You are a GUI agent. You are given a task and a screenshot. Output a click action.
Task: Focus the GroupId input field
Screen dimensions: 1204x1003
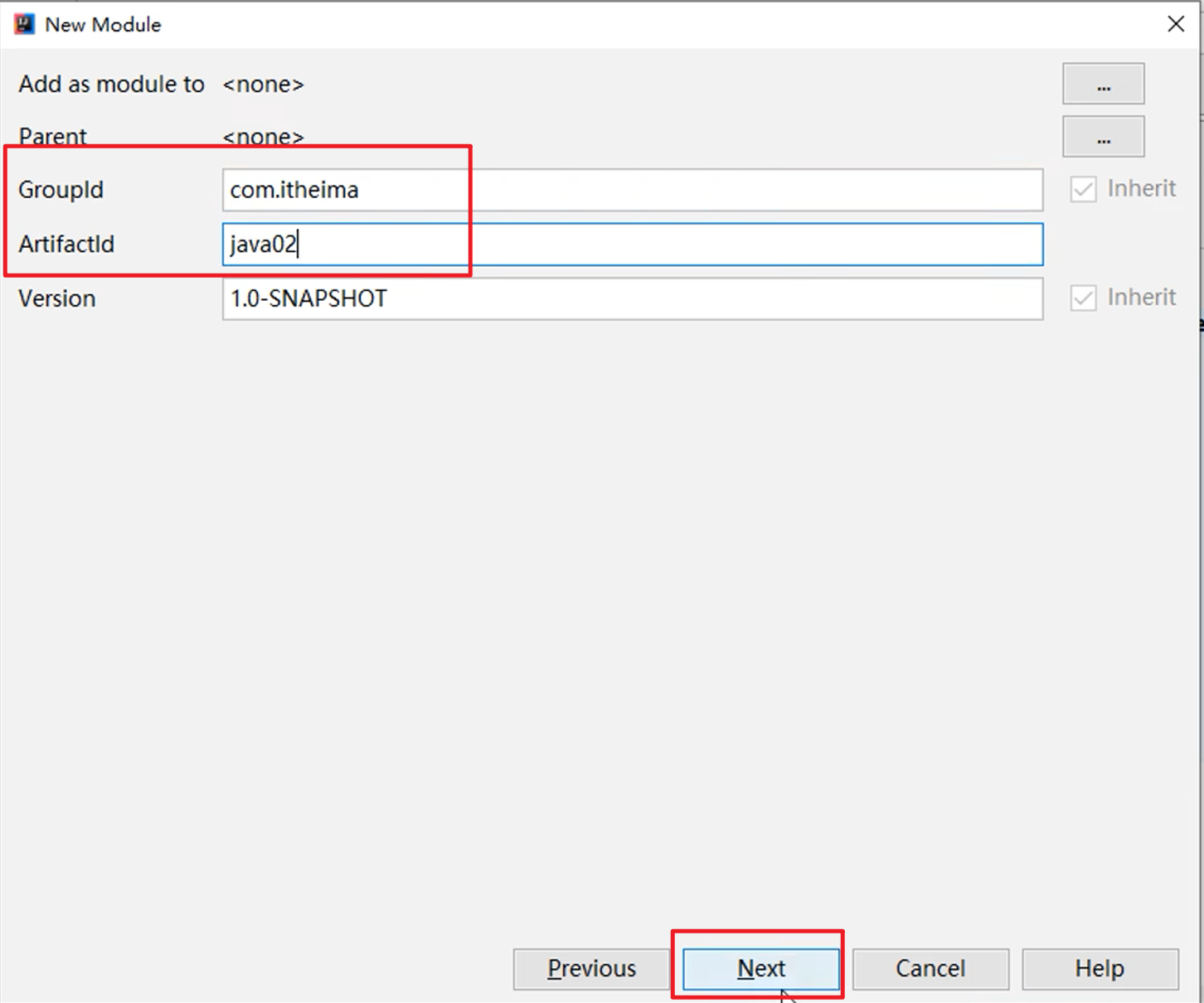(633, 190)
